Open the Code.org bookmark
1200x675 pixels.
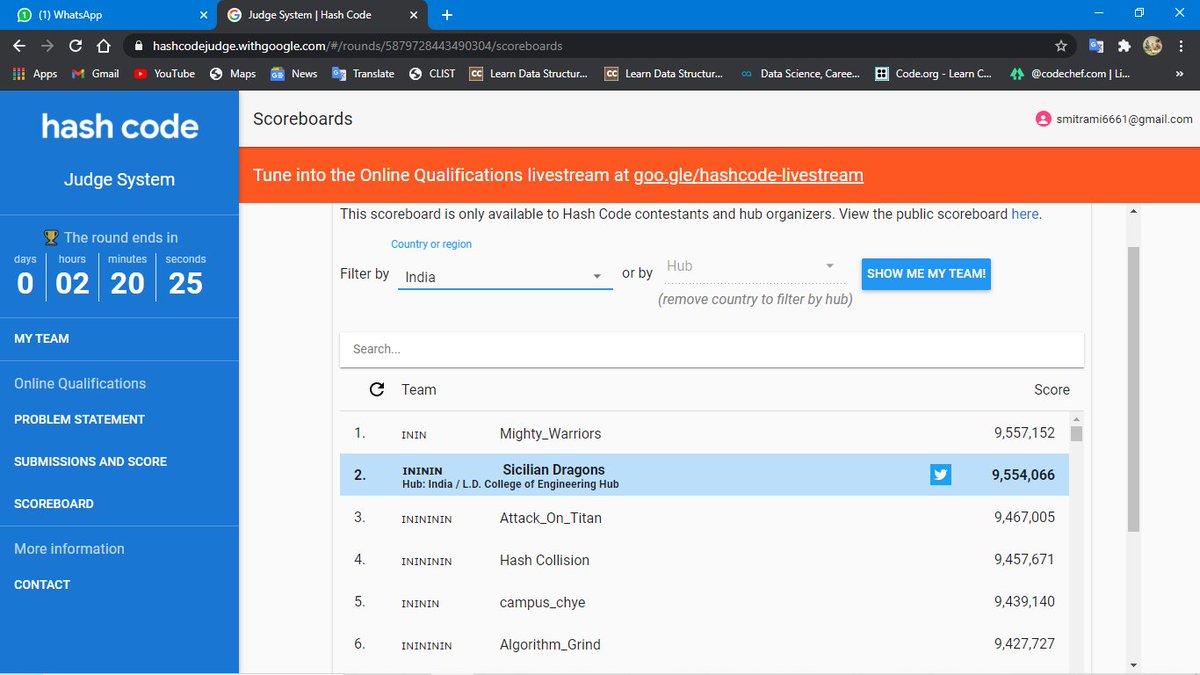[933, 73]
